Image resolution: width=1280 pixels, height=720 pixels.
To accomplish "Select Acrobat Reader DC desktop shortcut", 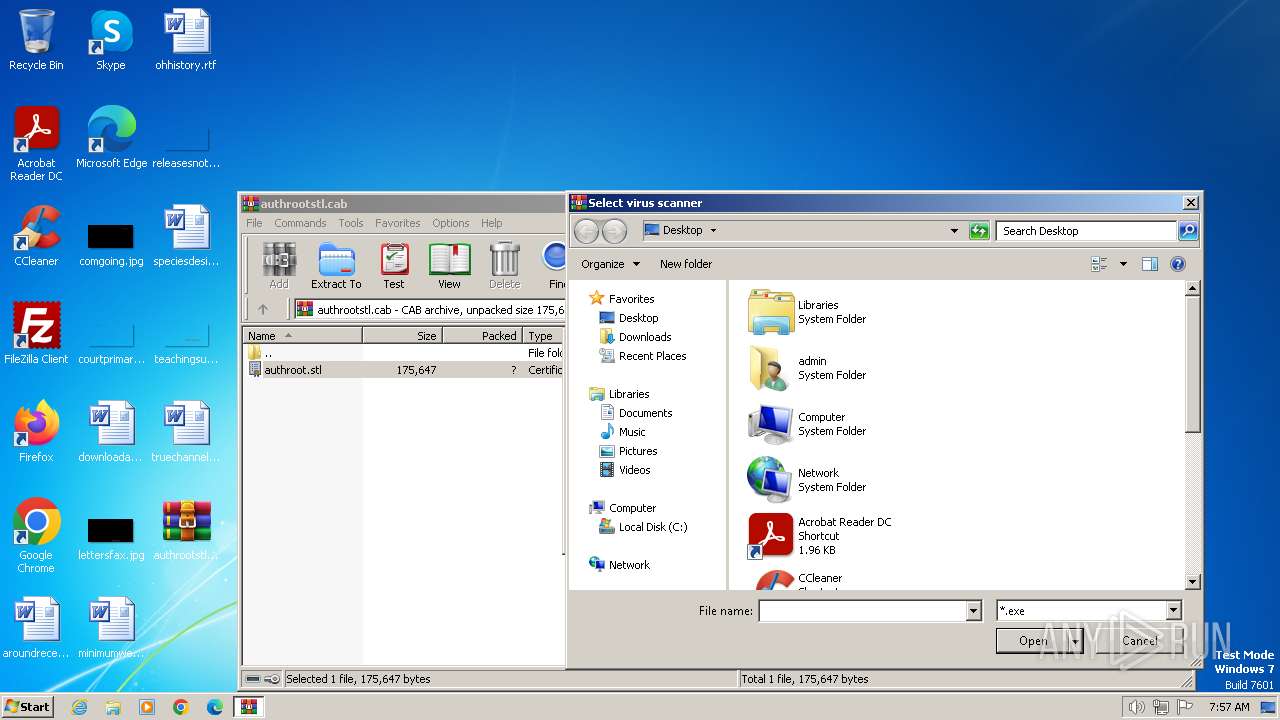I will click(36, 144).
